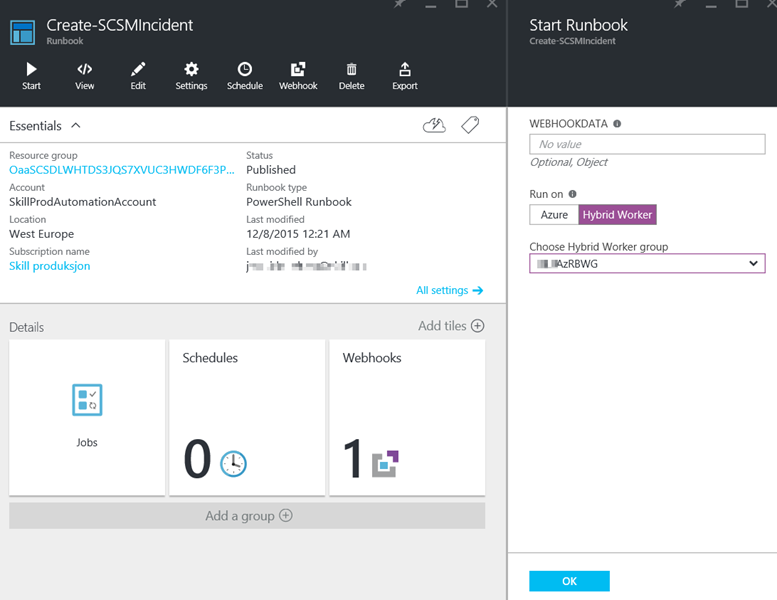777x600 pixels.
Task: Click the WEBHOOKDATA input field
Action: click(647, 144)
